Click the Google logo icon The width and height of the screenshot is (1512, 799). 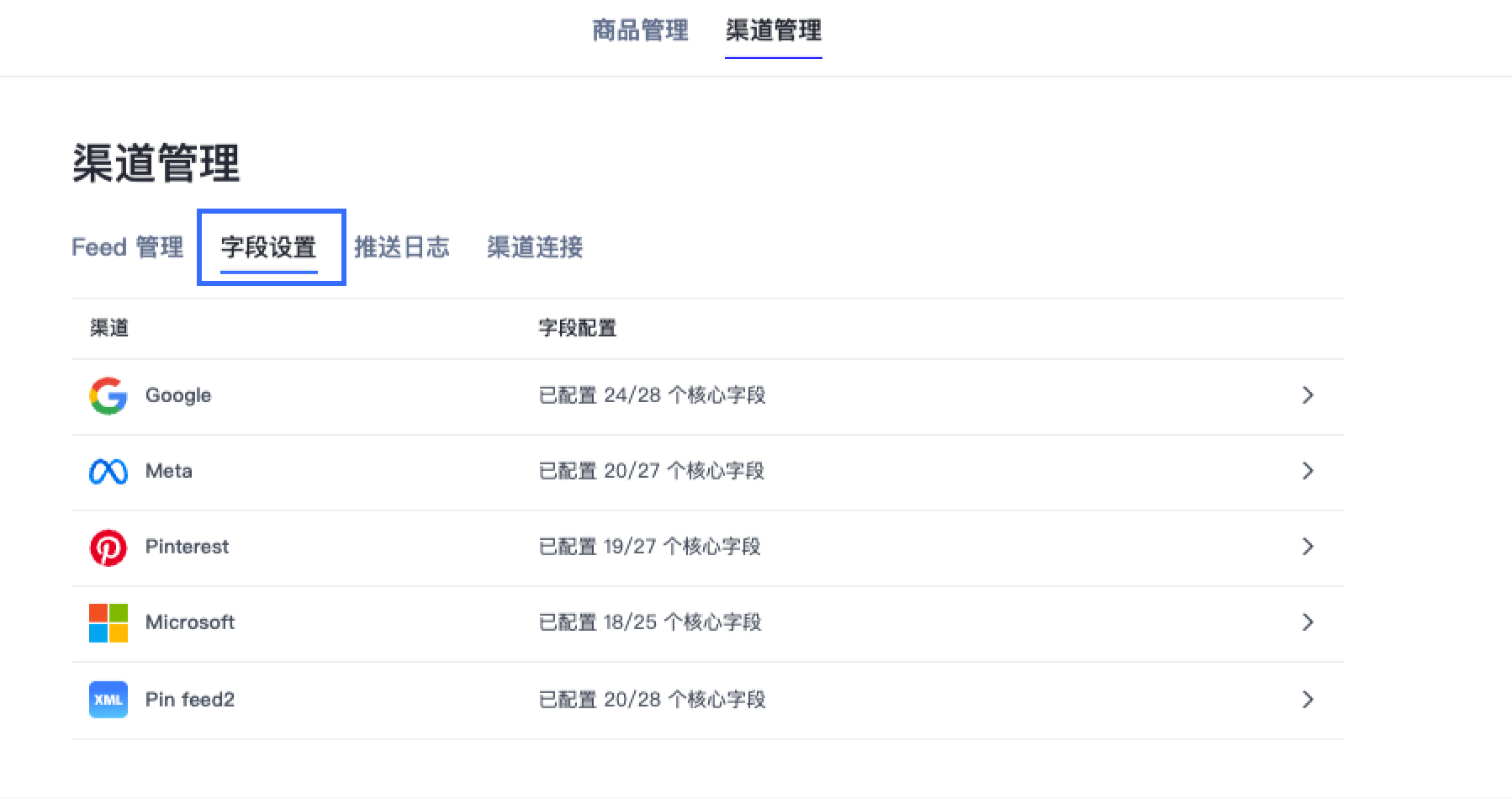[108, 395]
